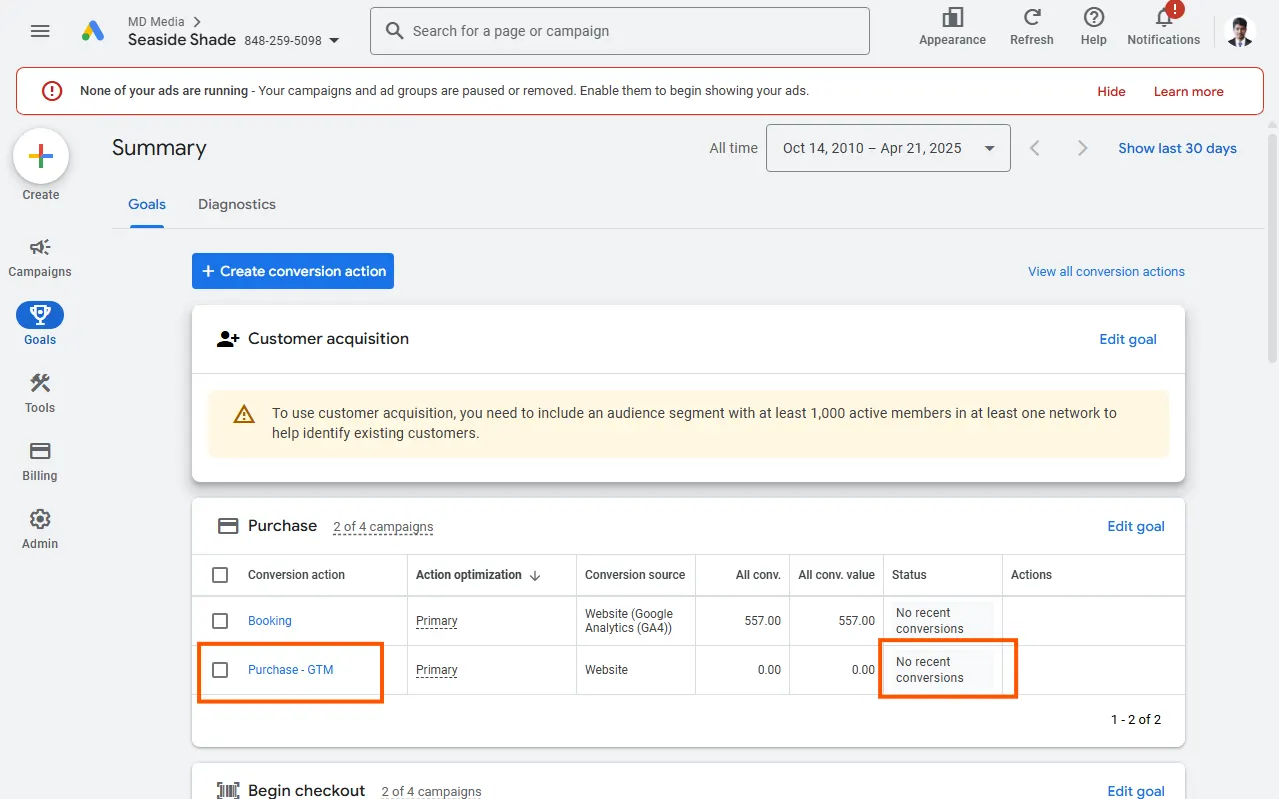Open Billing in the sidebar
Image resolution: width=1279 pixels, height=799 pixels.
coord(40,461)
